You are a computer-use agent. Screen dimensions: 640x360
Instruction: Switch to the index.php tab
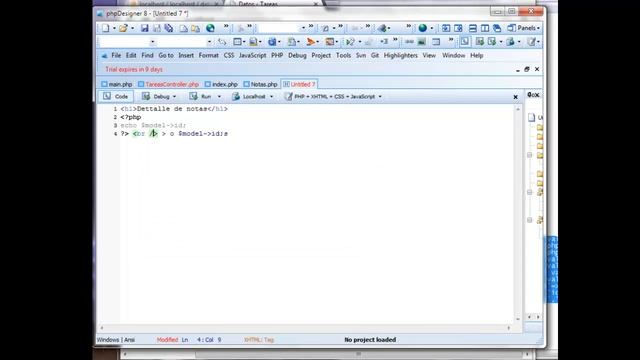coord(221,84)
